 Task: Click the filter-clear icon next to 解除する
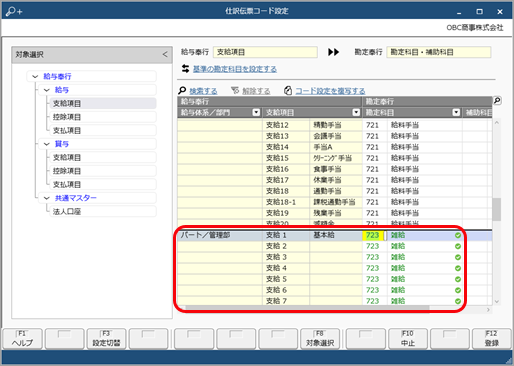[x=235, y=90]
